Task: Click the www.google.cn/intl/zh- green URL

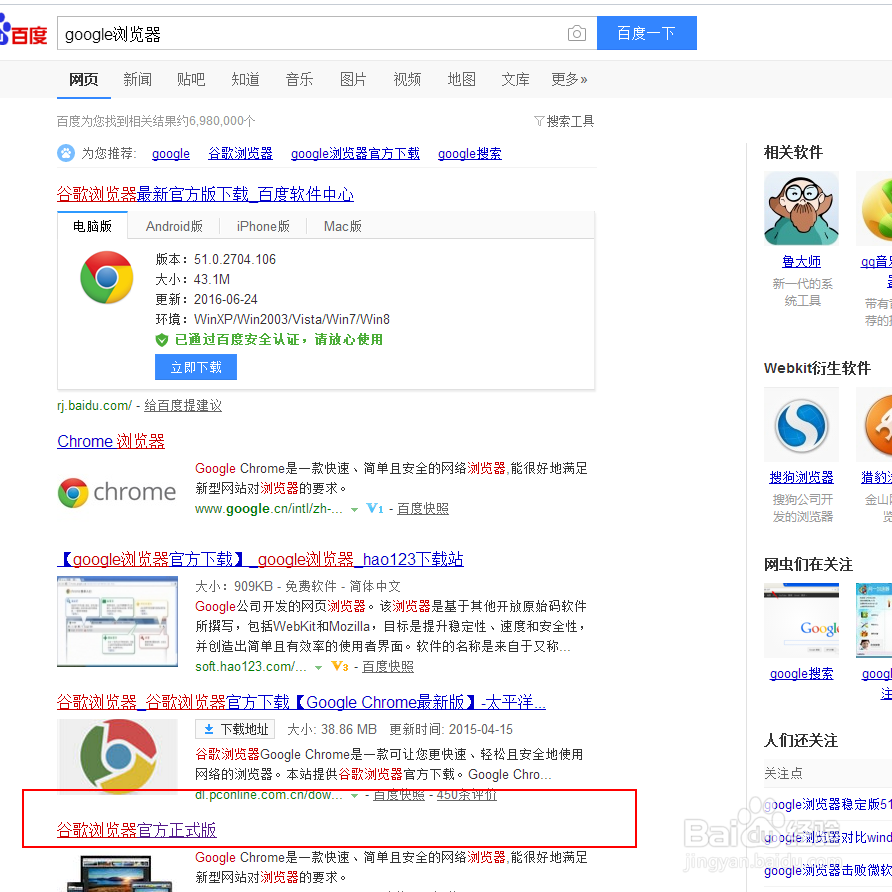Action: 269,509
